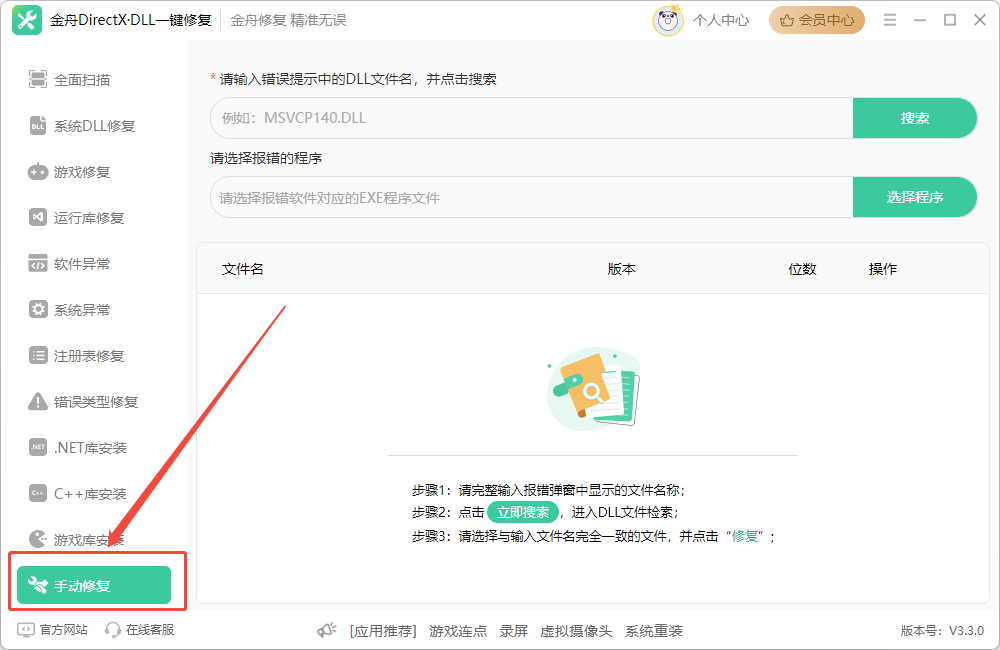1000x650 pixels.
Task: Open the 全面扫描 full scan icon
Action: tap(38, 80)
